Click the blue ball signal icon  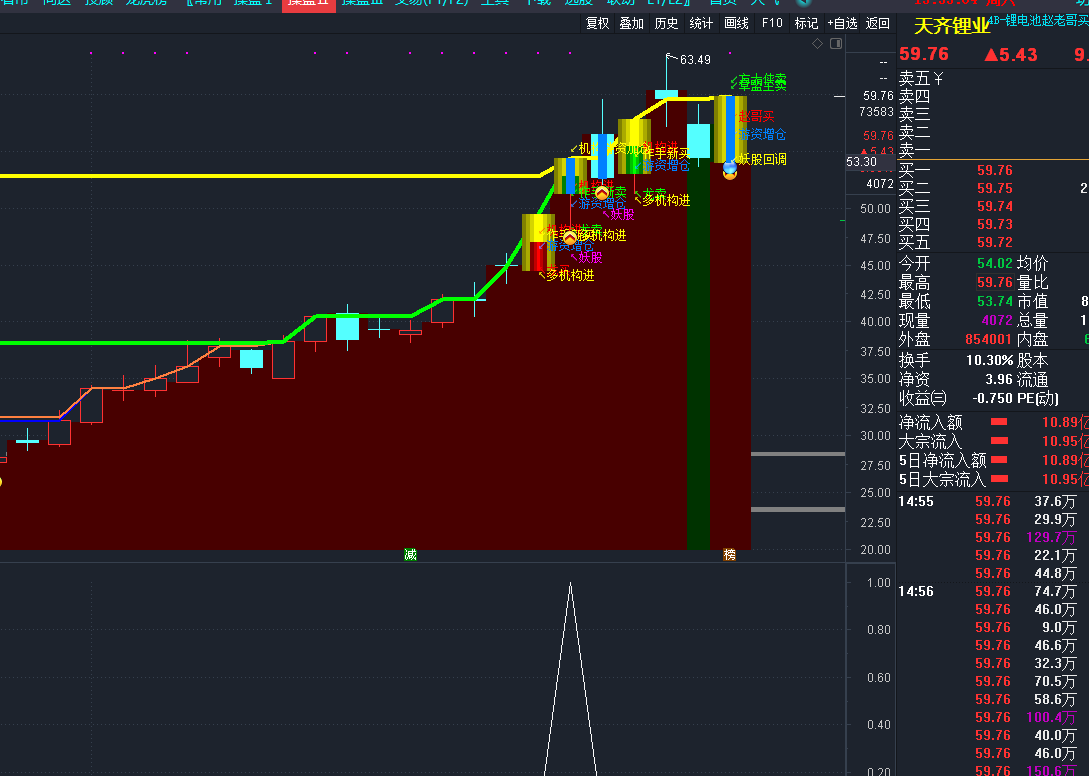click(x=730, y=167)
